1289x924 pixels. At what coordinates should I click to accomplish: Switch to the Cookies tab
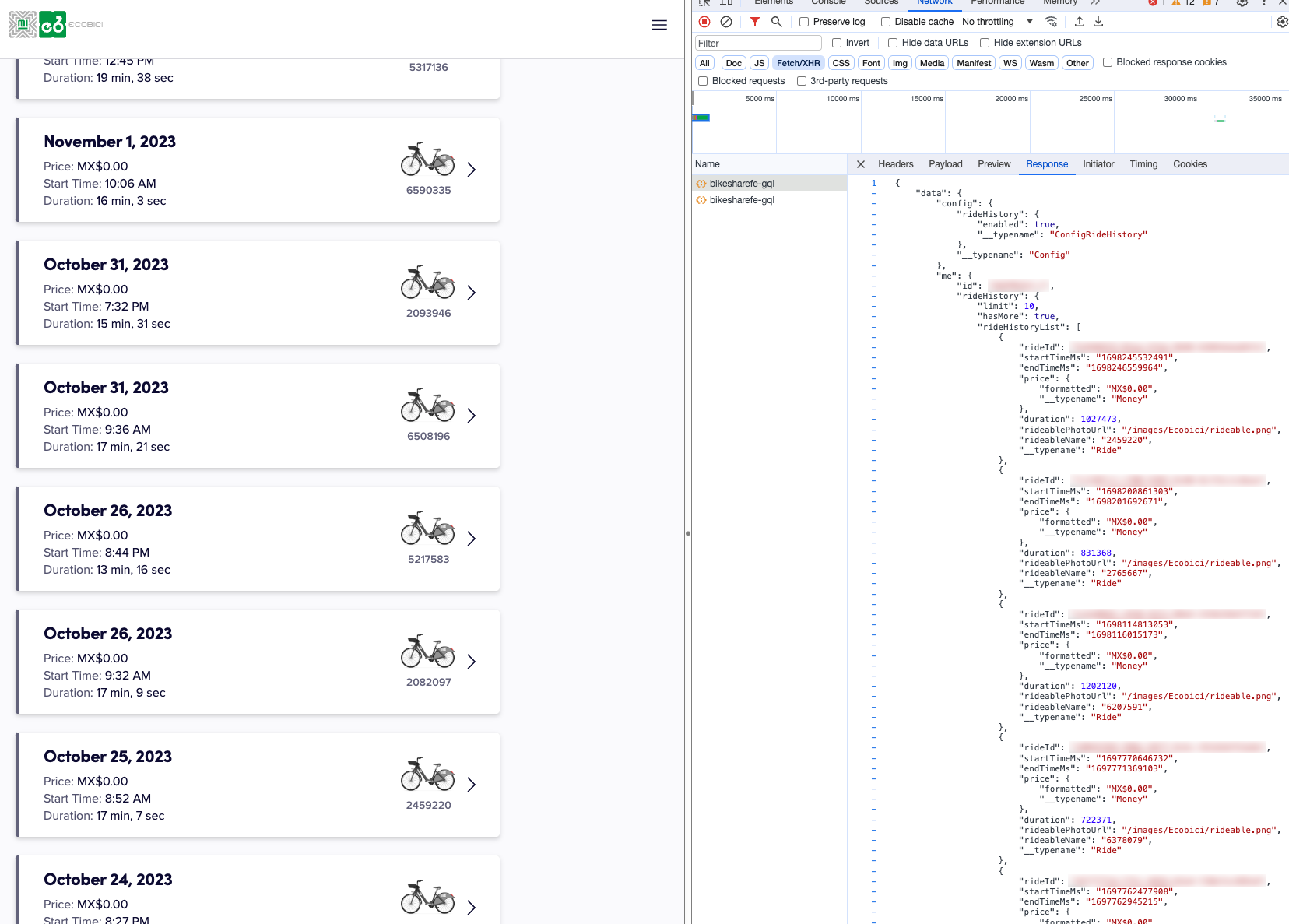click(1190, 164)
